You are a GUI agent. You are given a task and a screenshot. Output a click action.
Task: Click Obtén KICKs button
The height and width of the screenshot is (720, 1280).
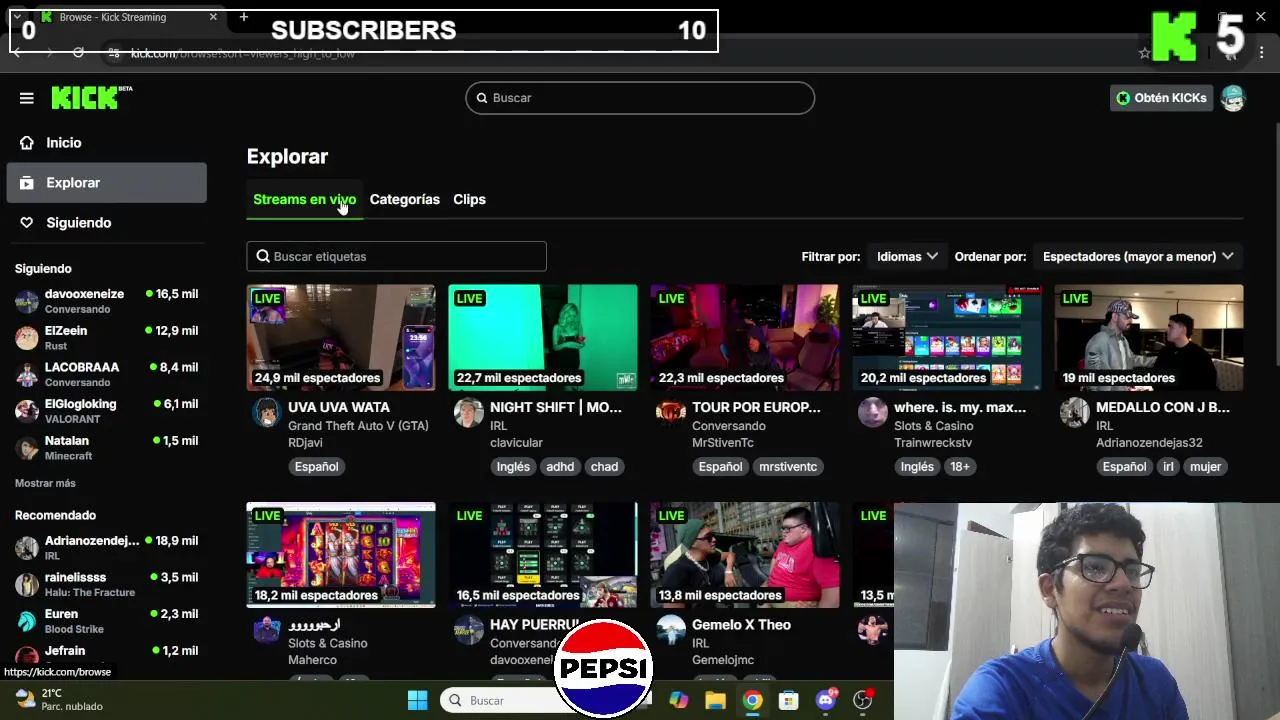1161,98
